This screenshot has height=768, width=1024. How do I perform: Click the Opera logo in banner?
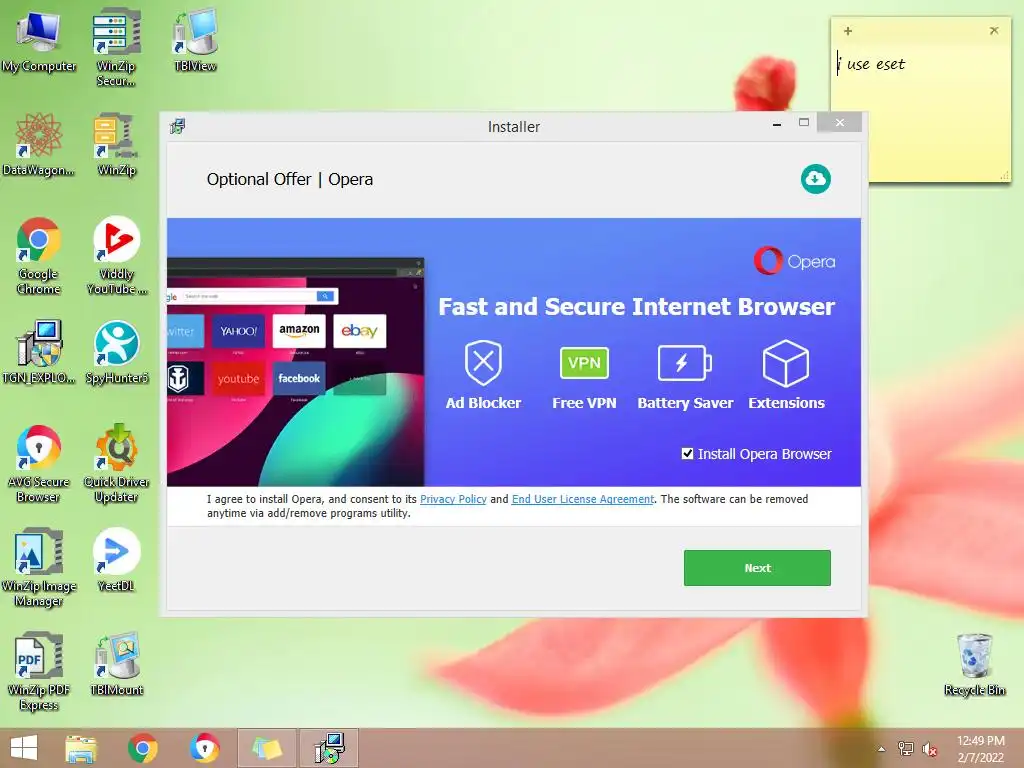tap(794, 261)
